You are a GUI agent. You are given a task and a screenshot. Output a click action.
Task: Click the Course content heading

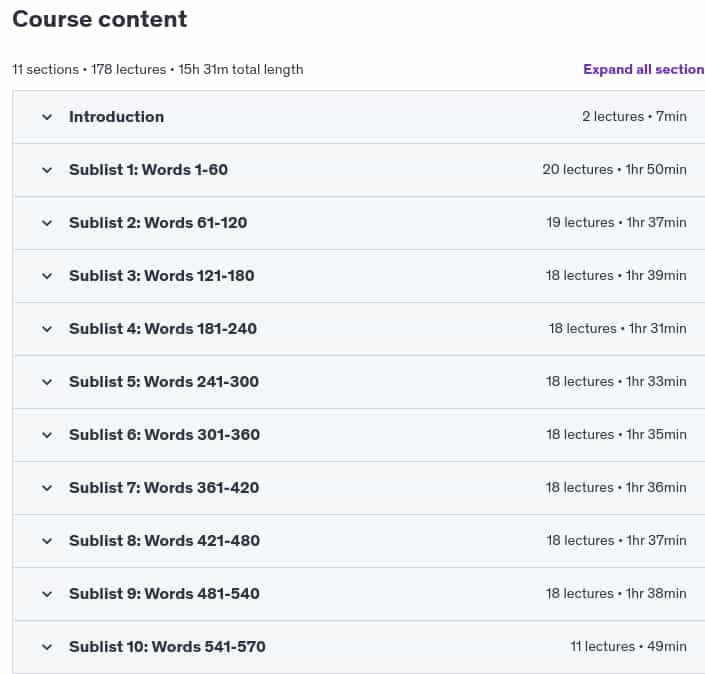click(x=99, y=19)
